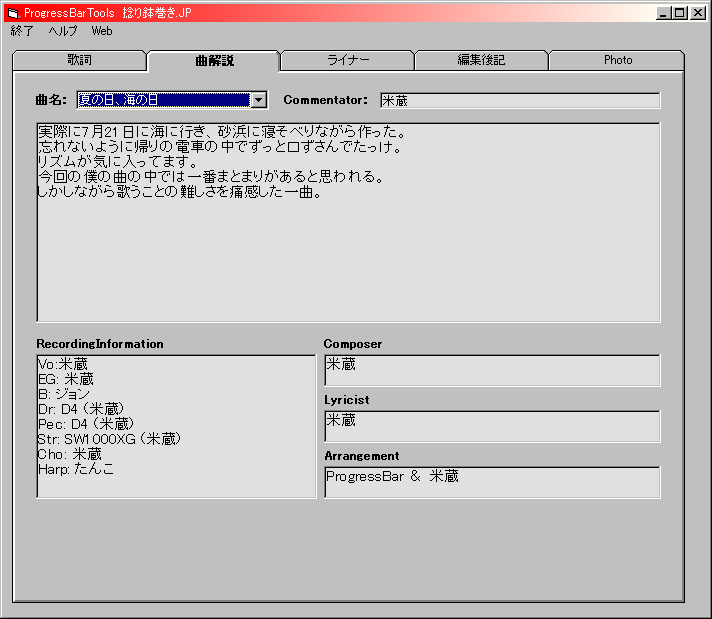Click the 'Dr: D4（米蔵）' line
Viewport: 712px width, 619px height.
[x=81, y=409]
